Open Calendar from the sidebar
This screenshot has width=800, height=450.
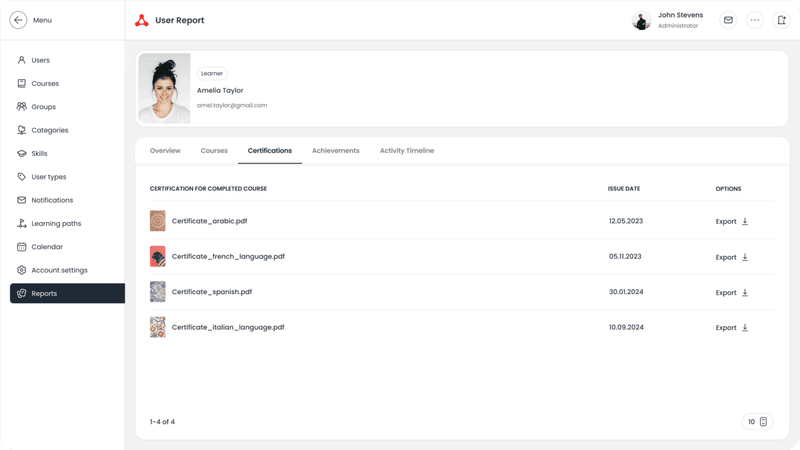(47, 247)
